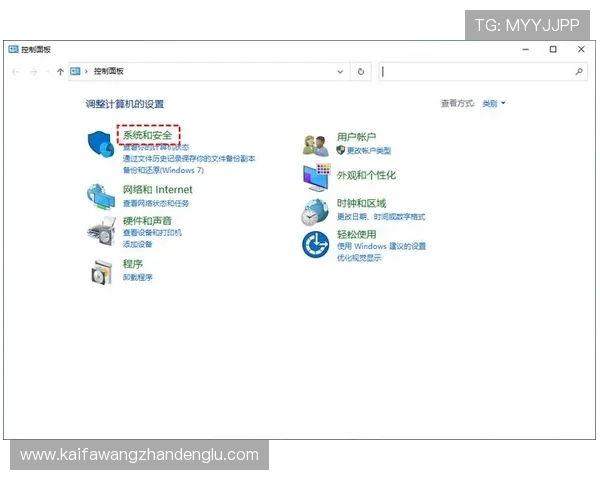Click 控制面板 in the address breadcrumb
600x480 pixels.
109,71
